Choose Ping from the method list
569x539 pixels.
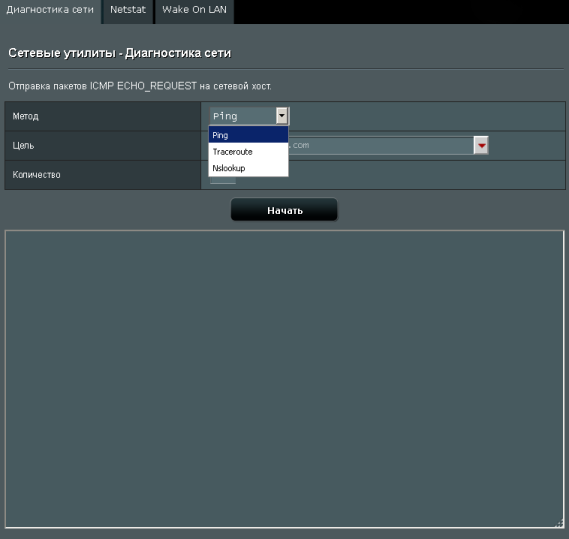pyautogui.click(x=248, y=135)
